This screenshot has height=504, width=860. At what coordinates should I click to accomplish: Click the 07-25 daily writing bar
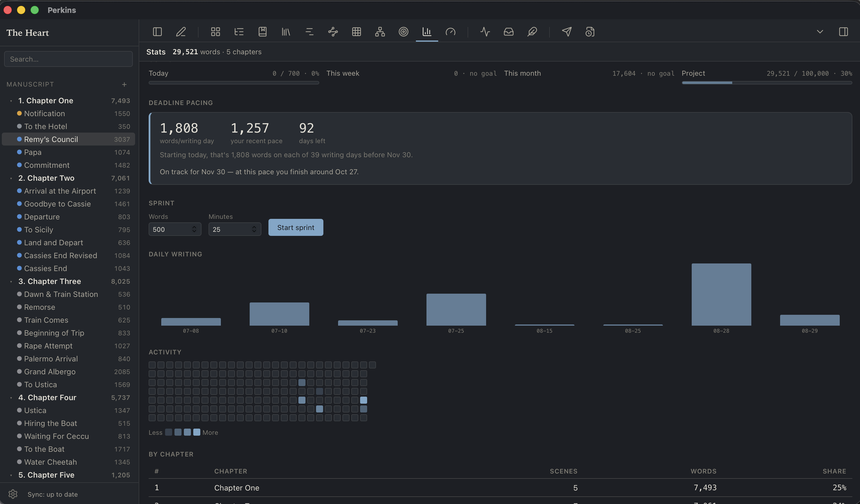coord(456,310)
